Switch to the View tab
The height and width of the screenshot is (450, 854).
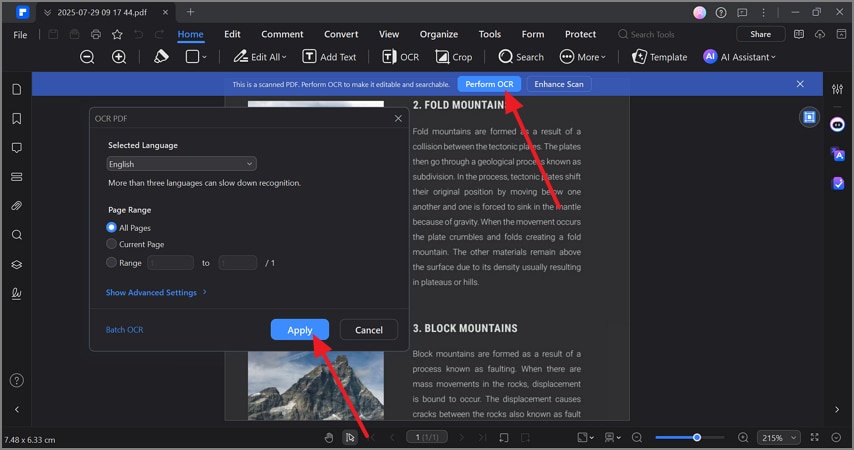[x=389, y=34]
